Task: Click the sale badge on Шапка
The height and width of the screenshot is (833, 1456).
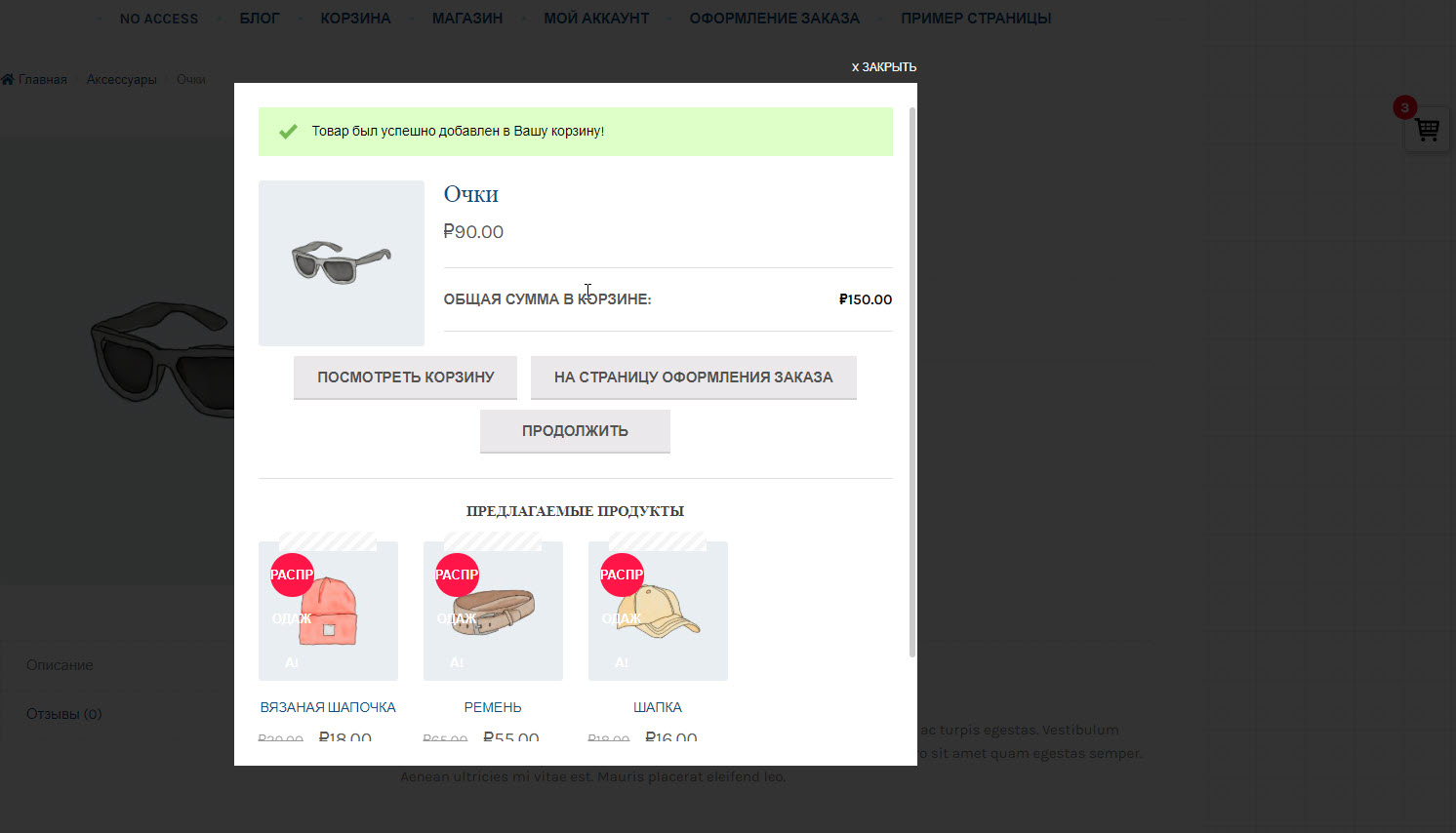Action: (x=622, y=575)
